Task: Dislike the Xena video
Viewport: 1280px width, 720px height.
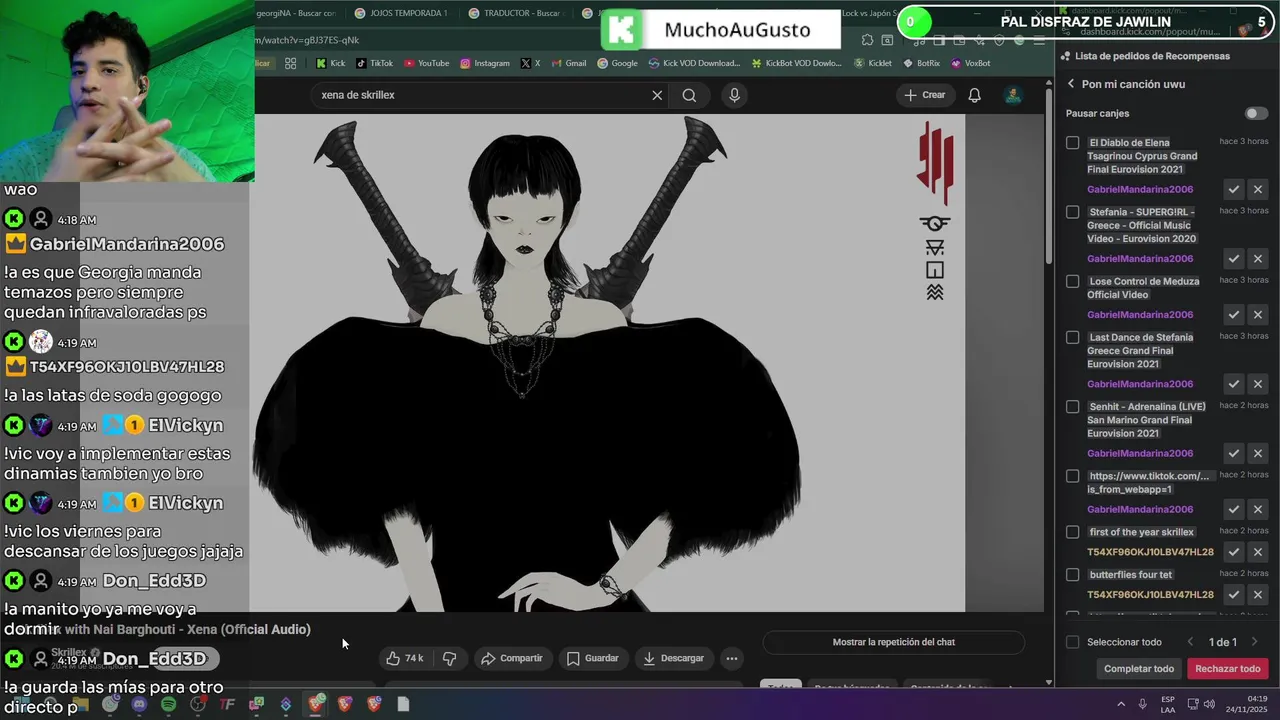Action: tap(449, 658)
